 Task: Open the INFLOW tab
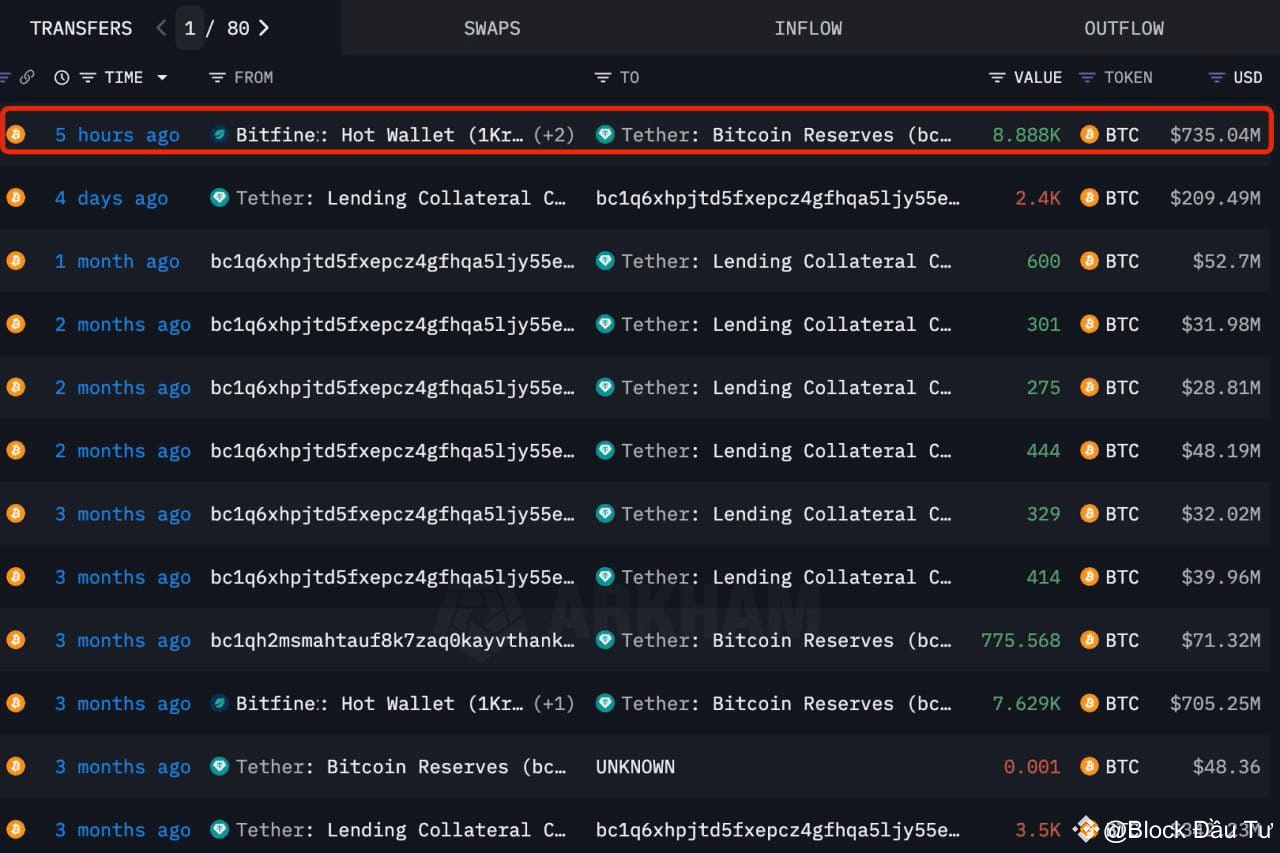(808, 28)
